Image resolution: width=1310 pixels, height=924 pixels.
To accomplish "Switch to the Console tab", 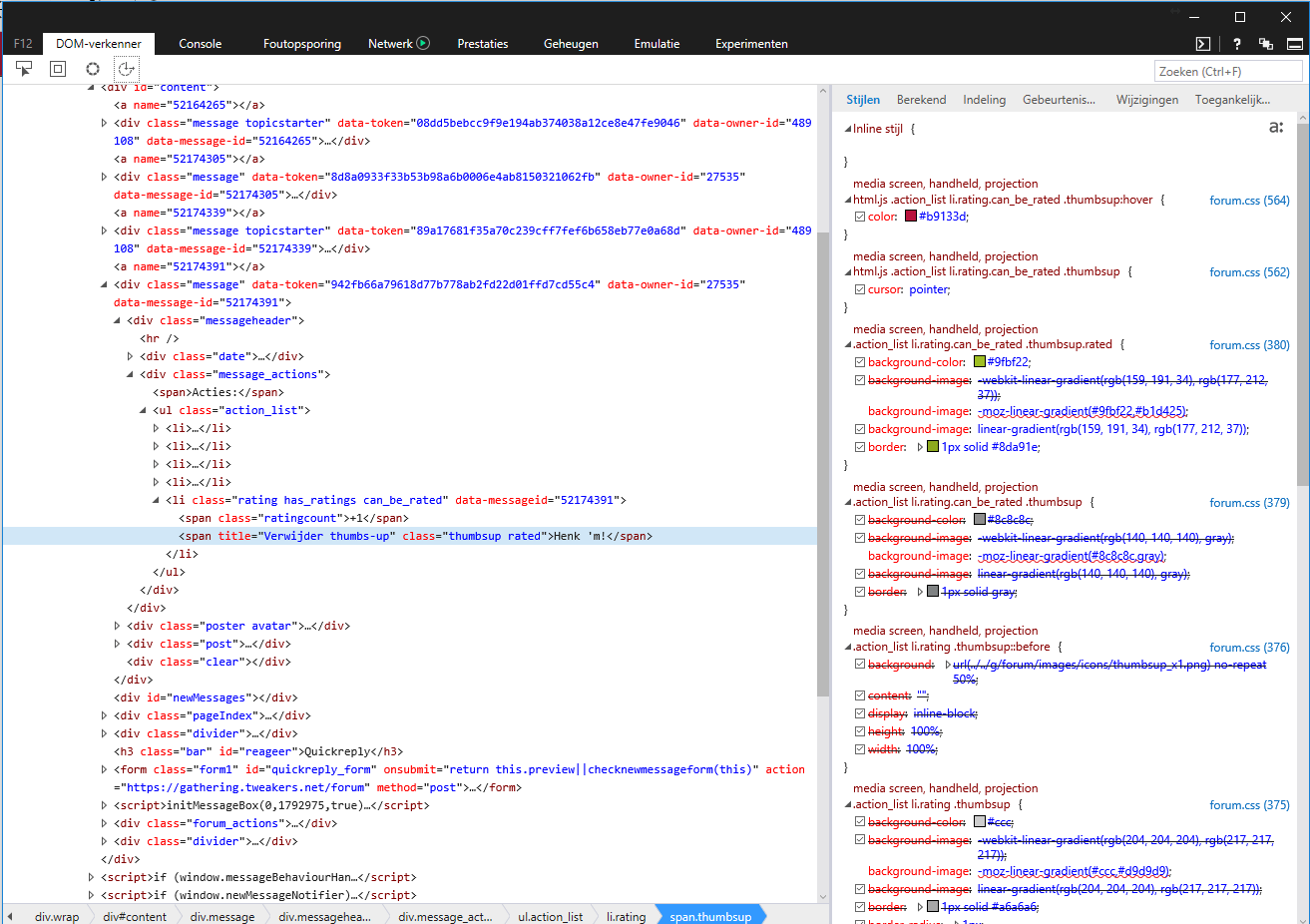I will (x=201, y=44).
